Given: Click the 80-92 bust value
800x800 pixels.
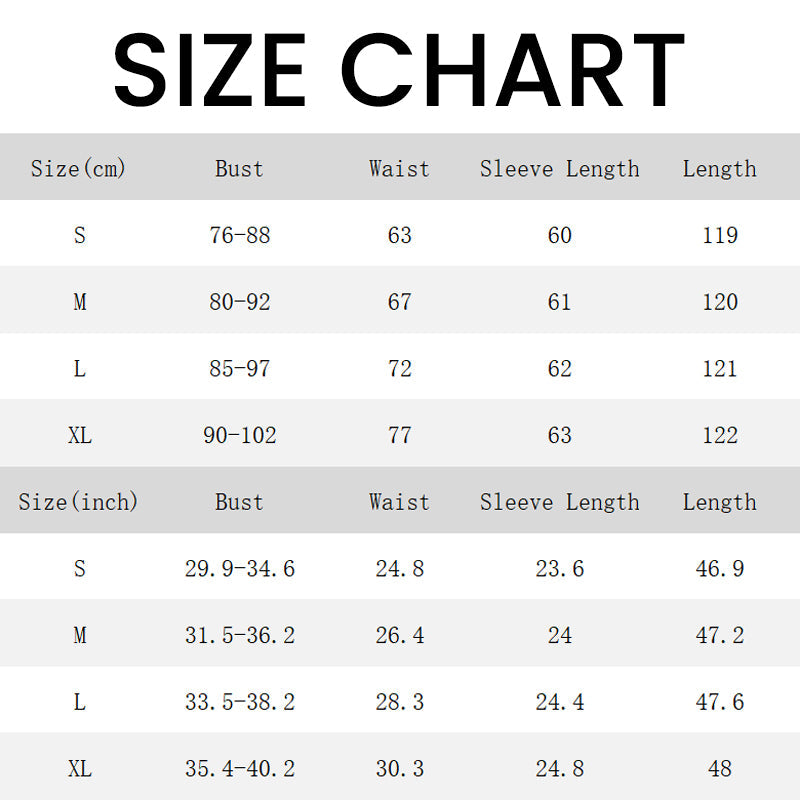Looking at the screenshot, I should point(240,302).
